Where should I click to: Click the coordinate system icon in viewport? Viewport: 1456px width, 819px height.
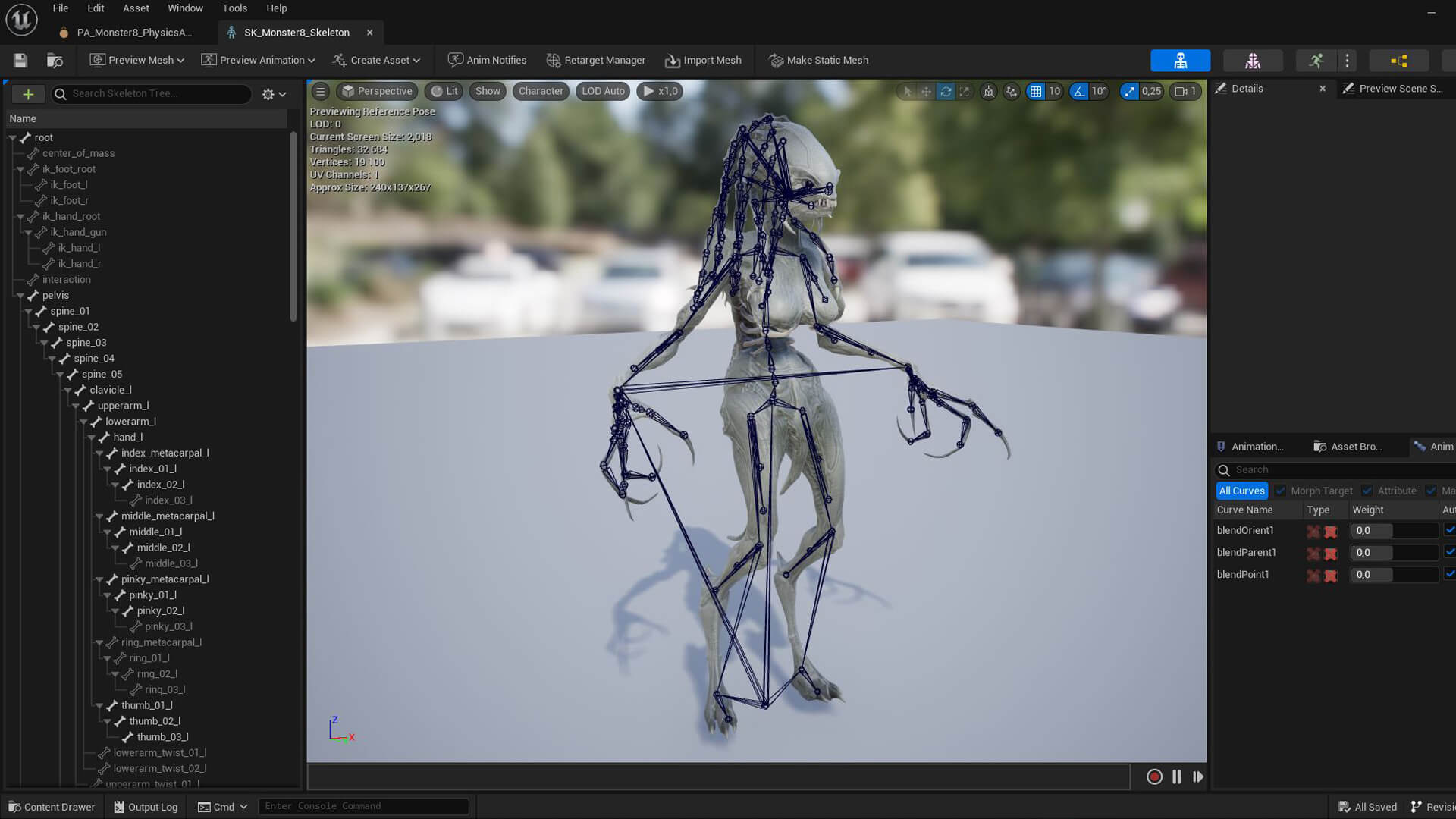[x=988, y=91]
